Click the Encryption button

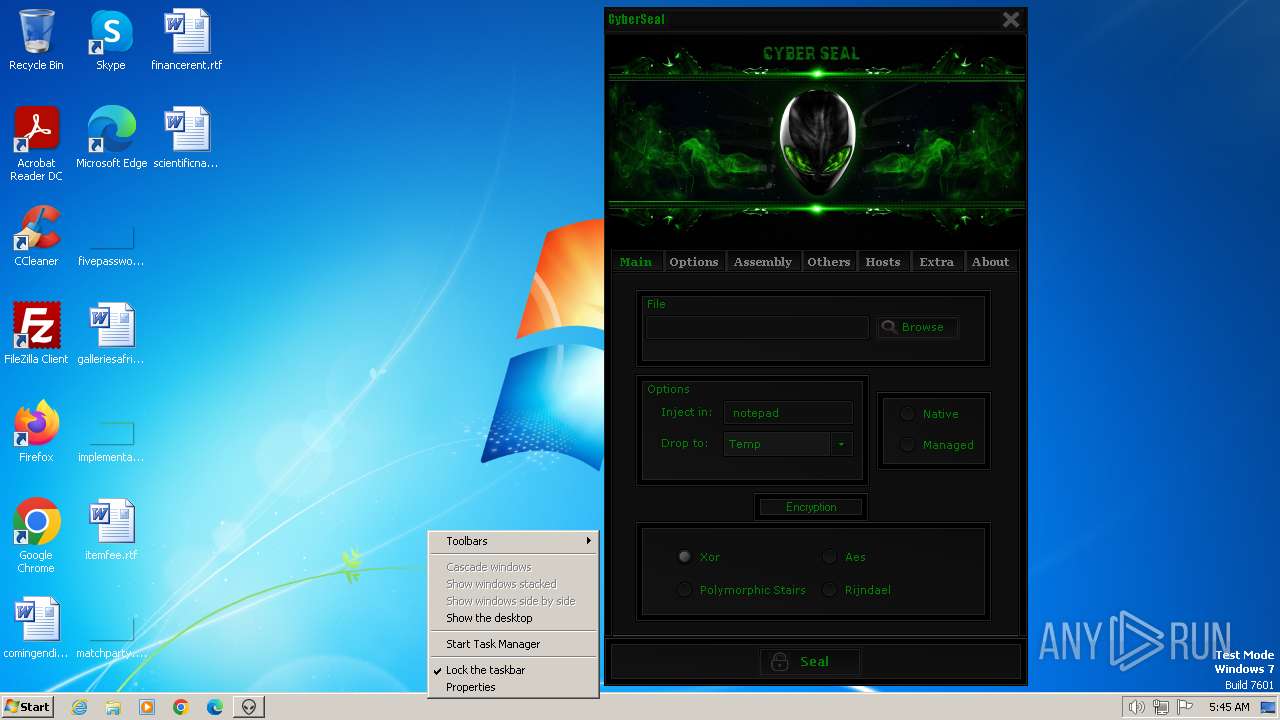click(x=811, y=507)
